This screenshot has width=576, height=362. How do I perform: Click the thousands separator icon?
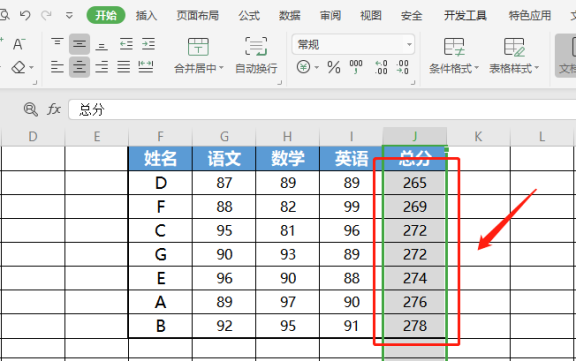[x=356, y=67]
